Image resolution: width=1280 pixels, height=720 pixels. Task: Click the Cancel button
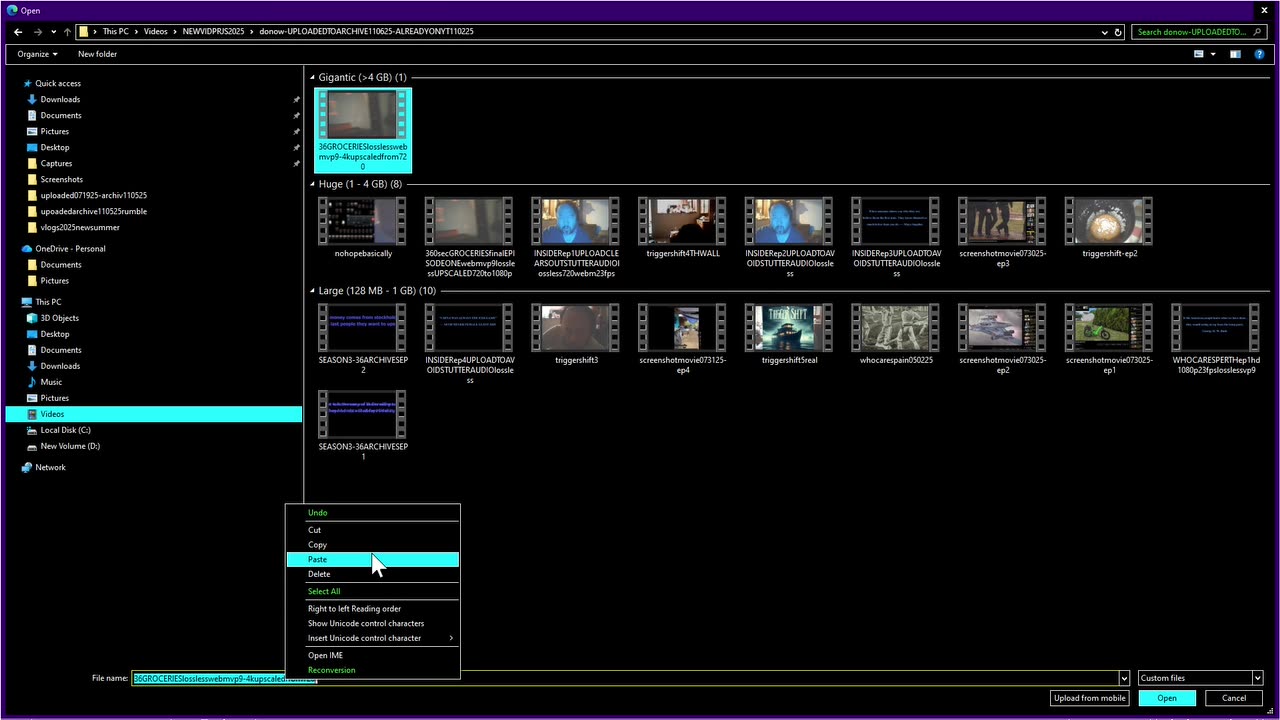tap(1234, 698)
